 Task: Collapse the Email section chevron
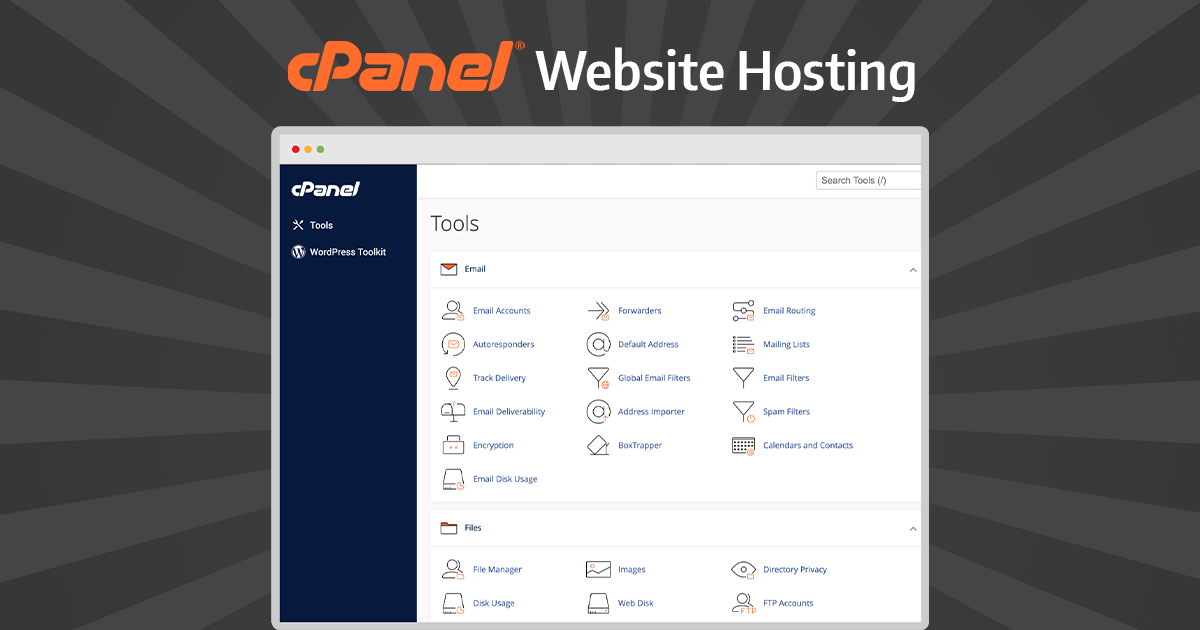coord(912,270)
